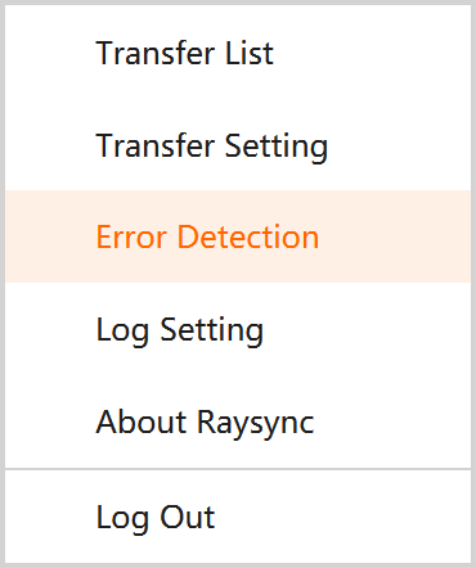Screen dimensions: 476x568
Task: Choose the highlighted Error Detection item
Action: pos(238,237)
